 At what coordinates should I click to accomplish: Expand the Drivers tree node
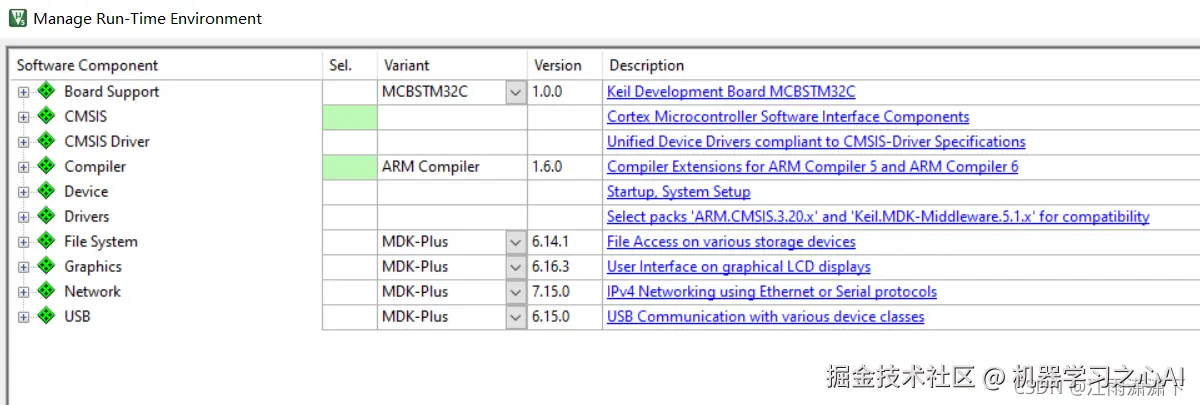pyautogui.click(x=23, y=217)
